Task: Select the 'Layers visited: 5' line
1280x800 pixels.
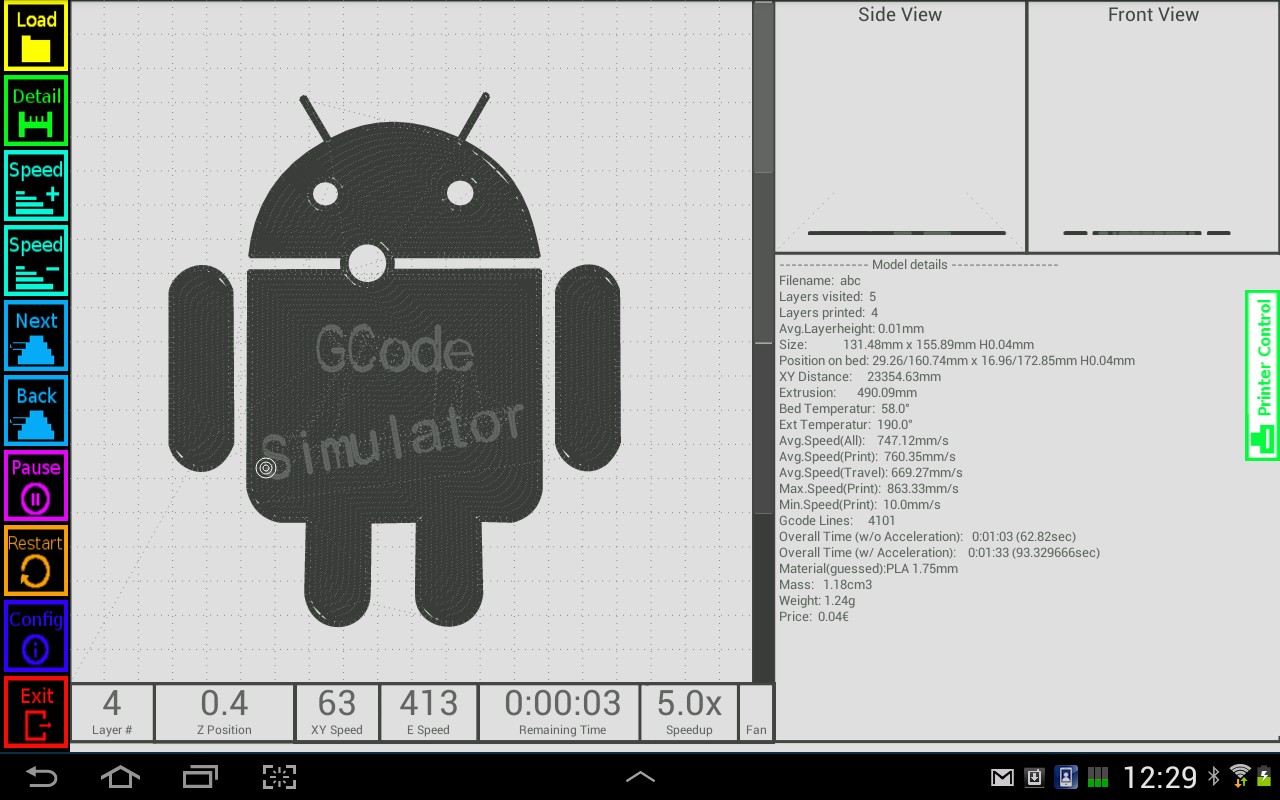Action: pos(828,297)
